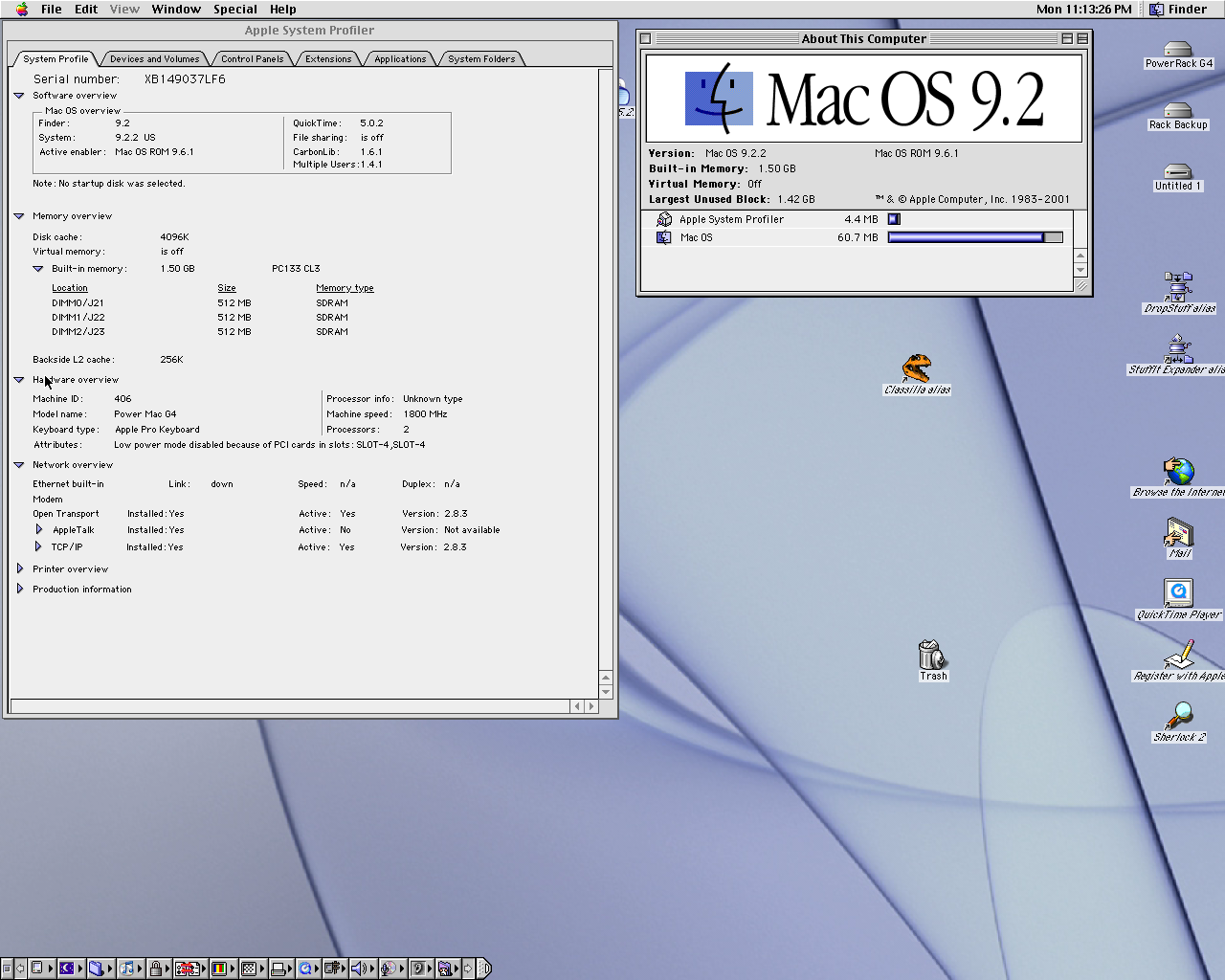
Task: Click the control strip's right scroll arrow
Action: click(x=468, y=969)
